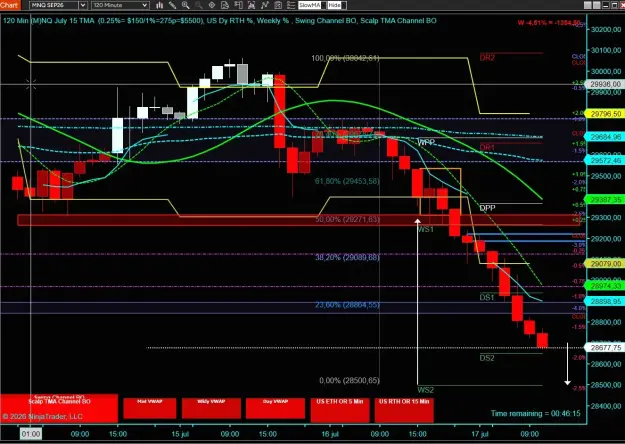The width and height of the screenshot is (625, 444).
Task: Click the zoom out magnifier icon
Action: point(199,5)
